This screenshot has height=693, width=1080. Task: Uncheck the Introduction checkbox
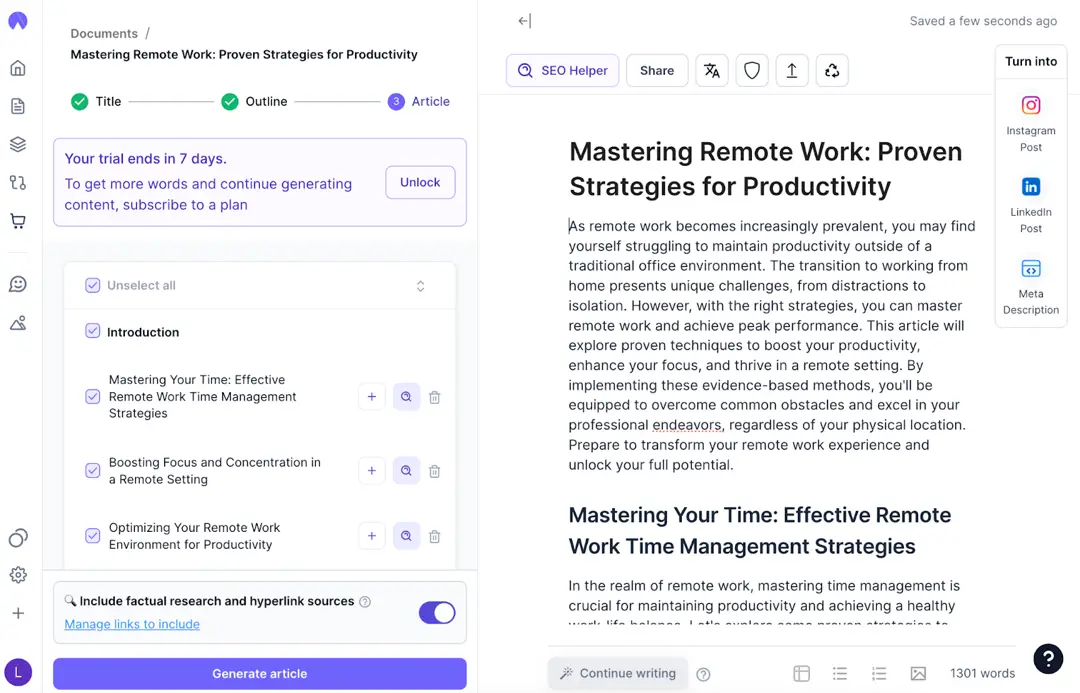pos(92,331)
